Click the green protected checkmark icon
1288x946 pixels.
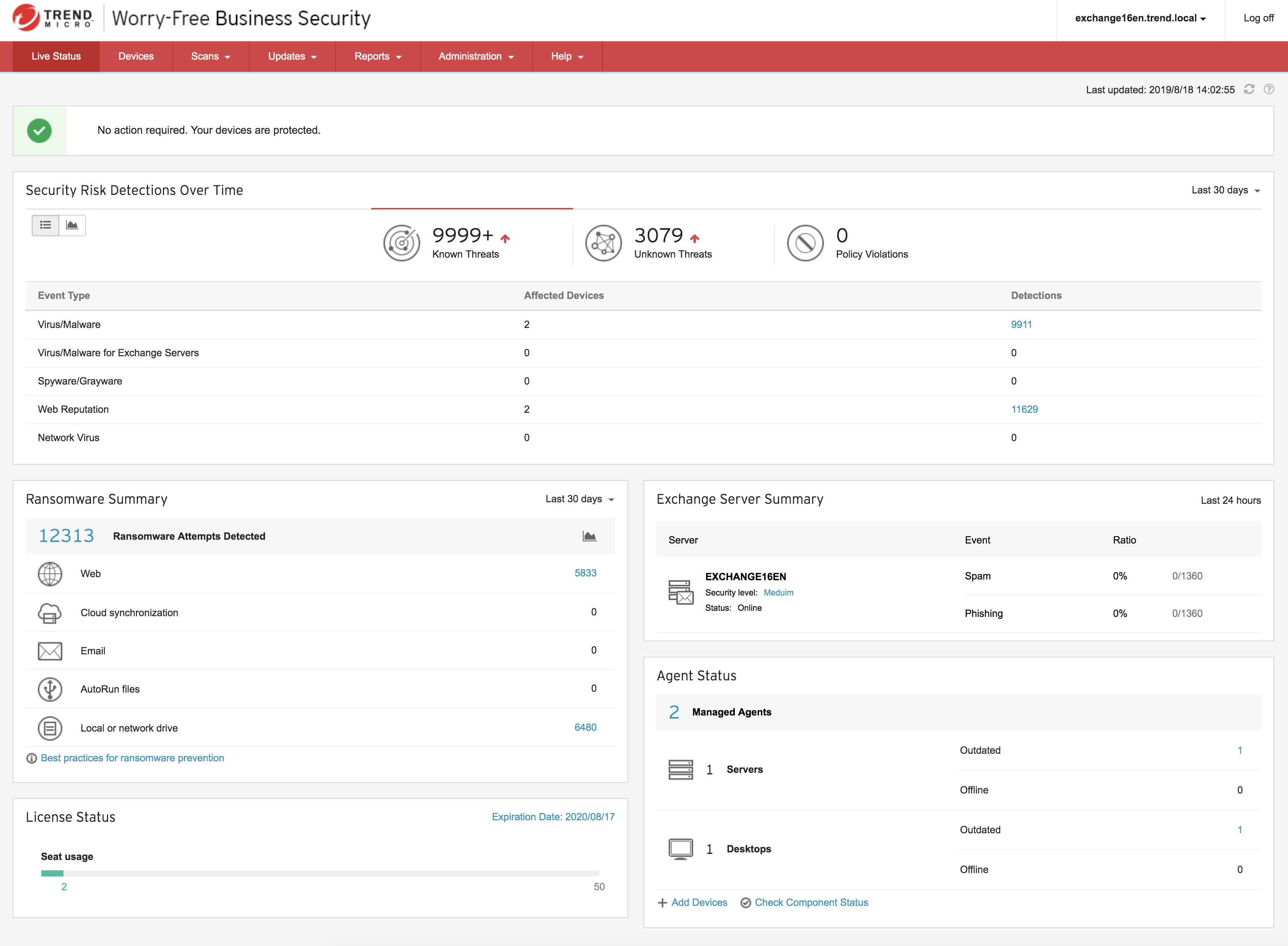(x=39, y=131)
